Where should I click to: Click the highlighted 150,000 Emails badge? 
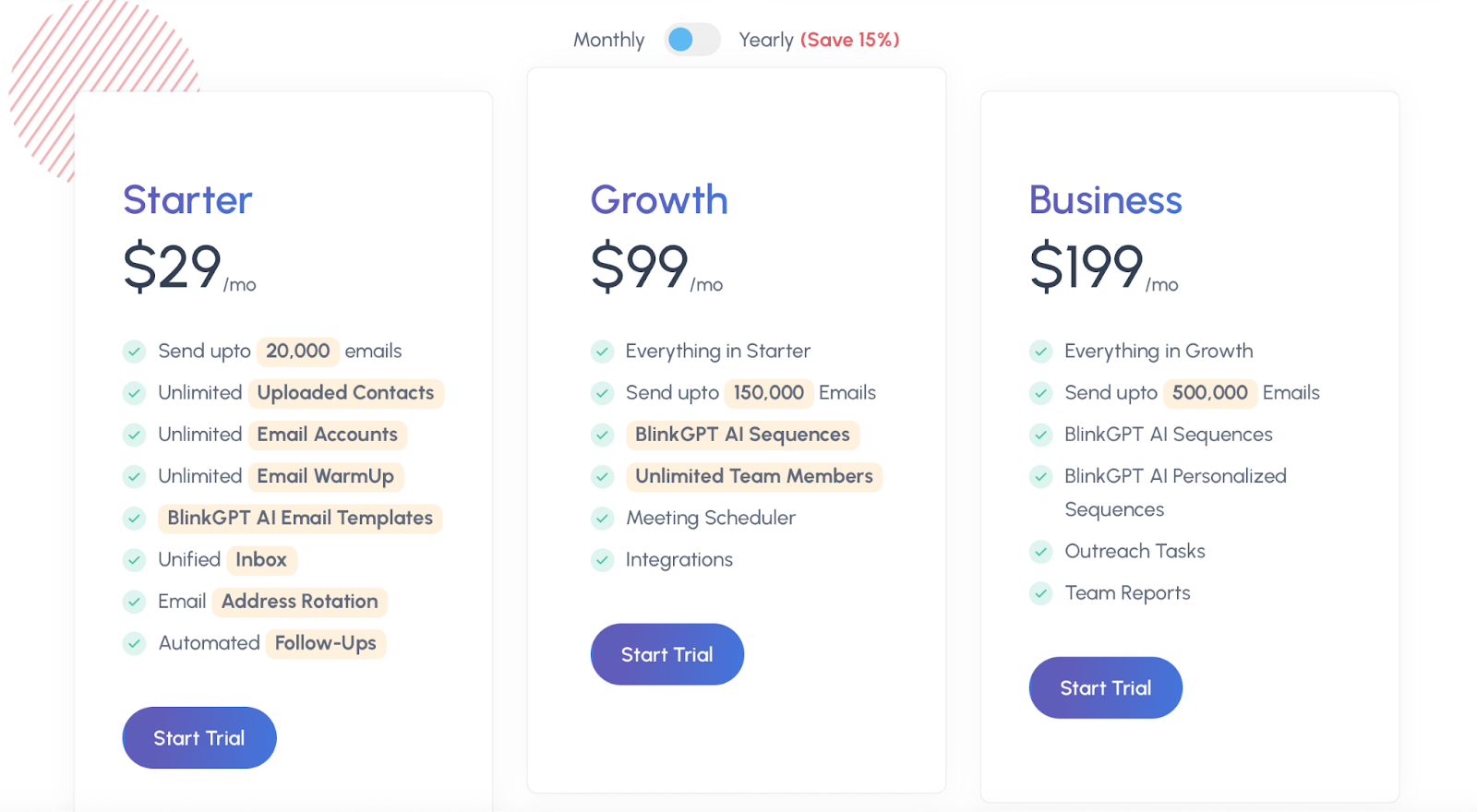coord(767,393)
